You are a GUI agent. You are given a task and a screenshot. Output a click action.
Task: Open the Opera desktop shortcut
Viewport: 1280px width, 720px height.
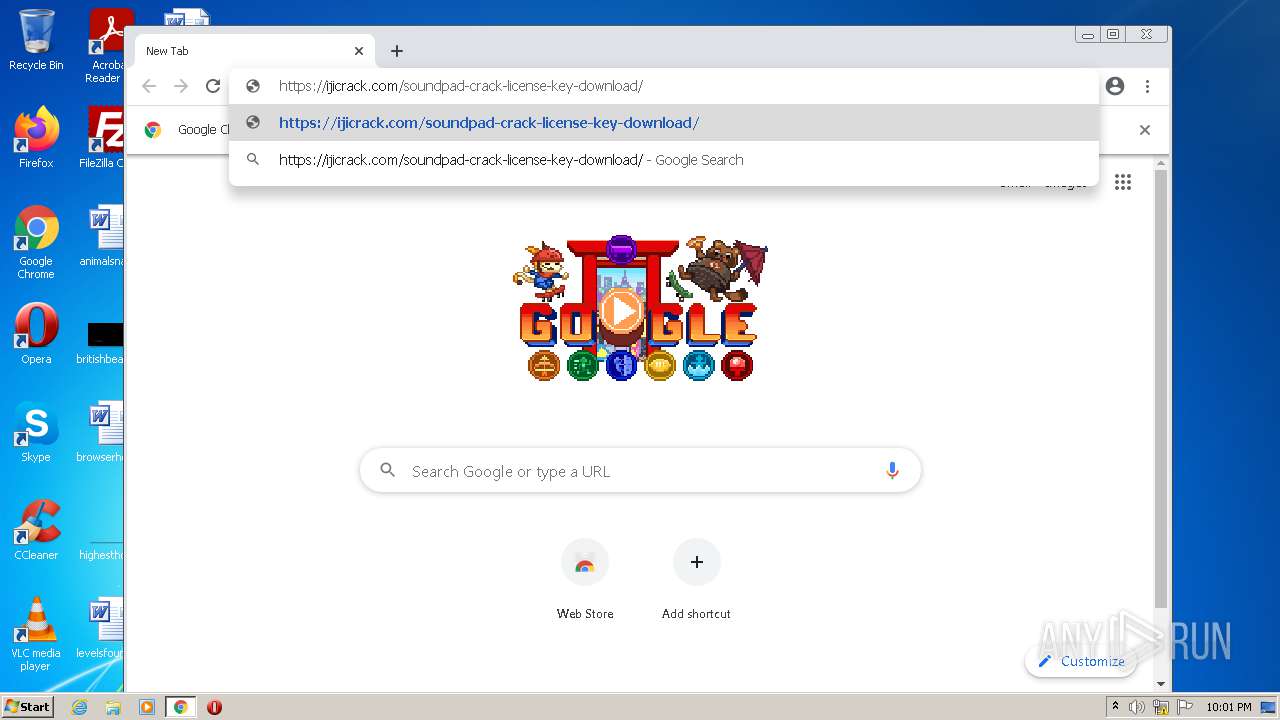coord(36,334)
